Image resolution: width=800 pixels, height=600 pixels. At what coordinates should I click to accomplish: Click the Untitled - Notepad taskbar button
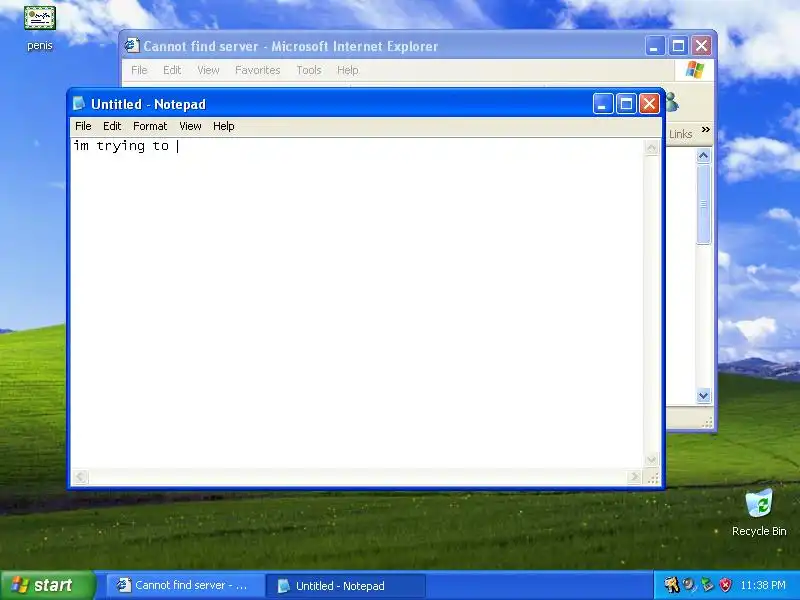click(345, 586)
